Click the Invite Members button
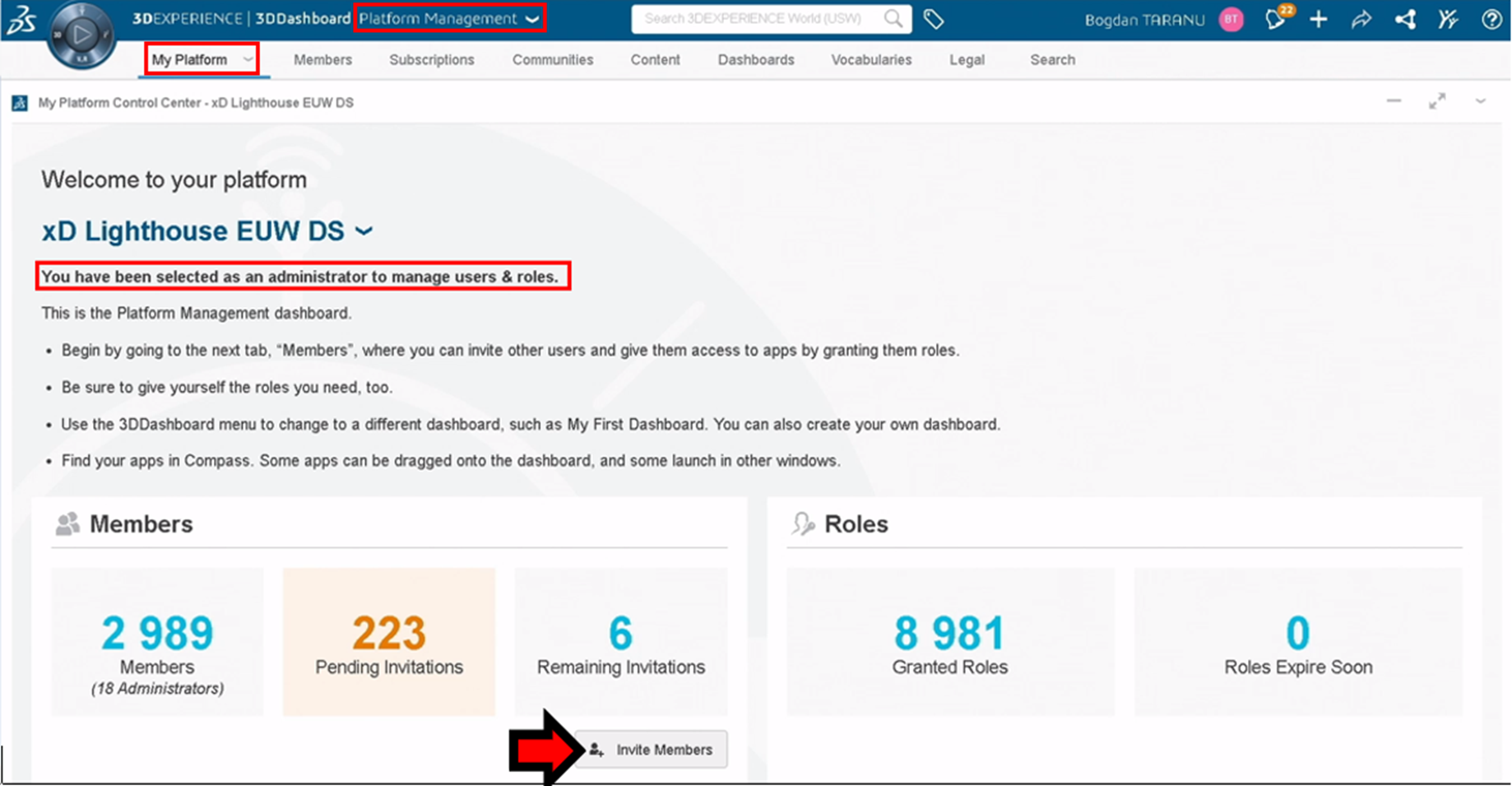 (651, 749)
